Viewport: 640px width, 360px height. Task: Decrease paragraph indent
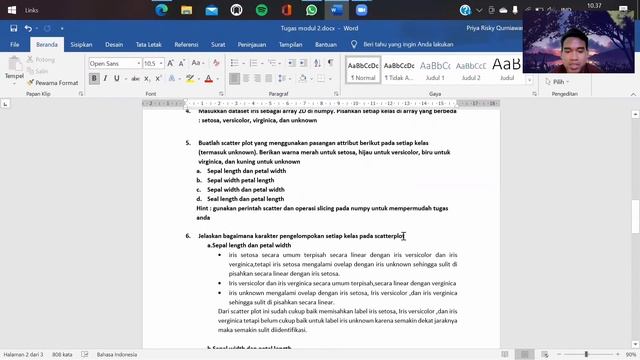pyautogui.click(x=291, y=63)
